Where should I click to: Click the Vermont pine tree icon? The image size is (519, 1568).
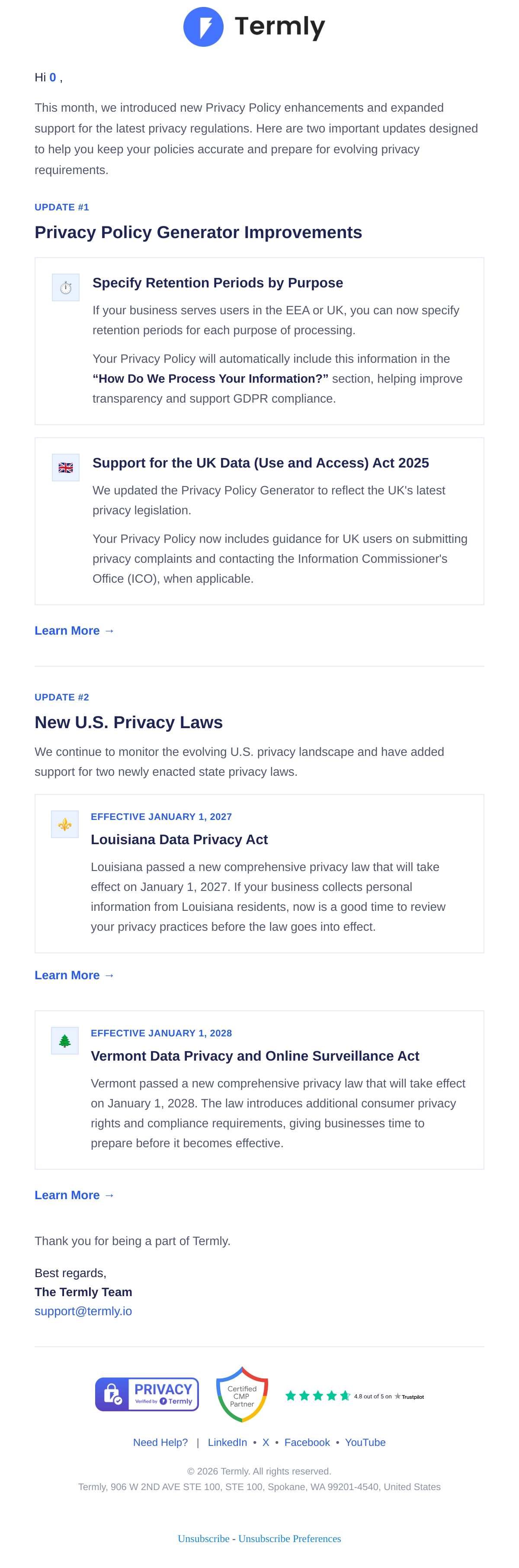point(64,1041)
